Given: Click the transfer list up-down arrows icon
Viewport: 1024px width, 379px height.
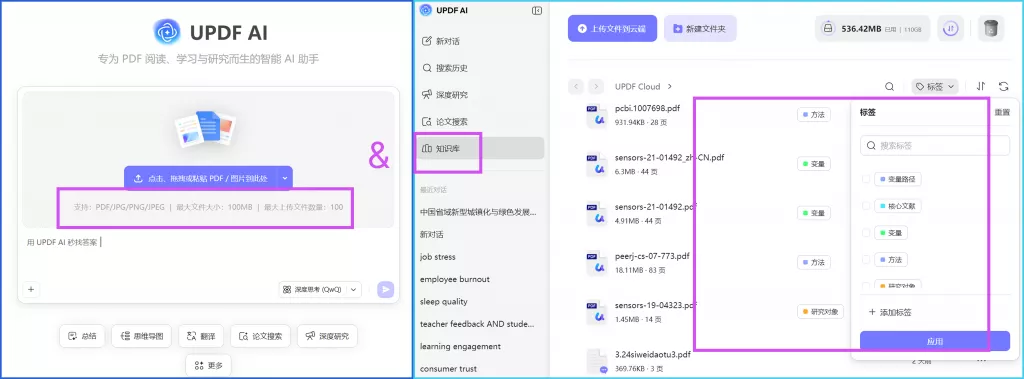Looking at the screenshot, I should coord(952,29).
